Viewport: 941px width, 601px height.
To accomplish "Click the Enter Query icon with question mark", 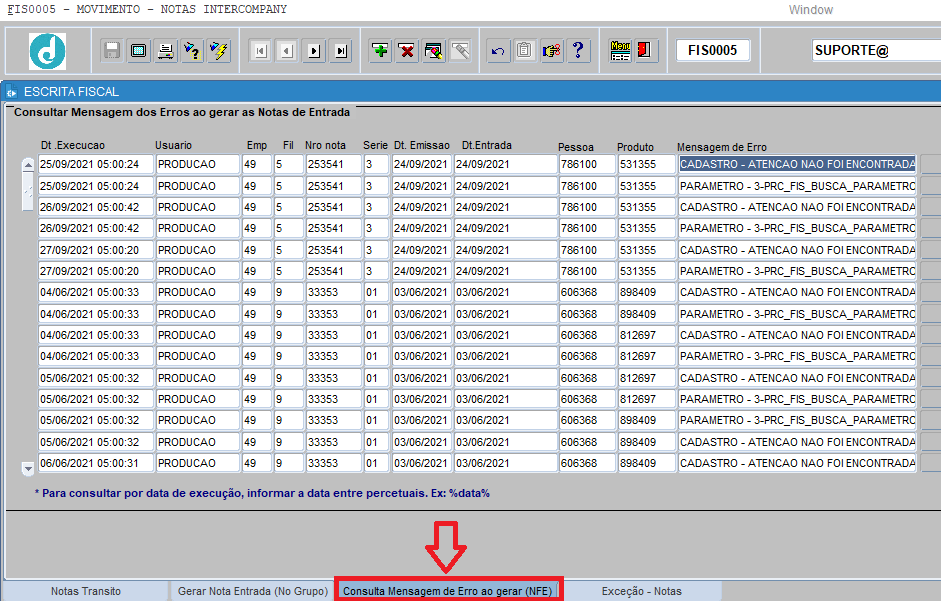I will point(192,51).
